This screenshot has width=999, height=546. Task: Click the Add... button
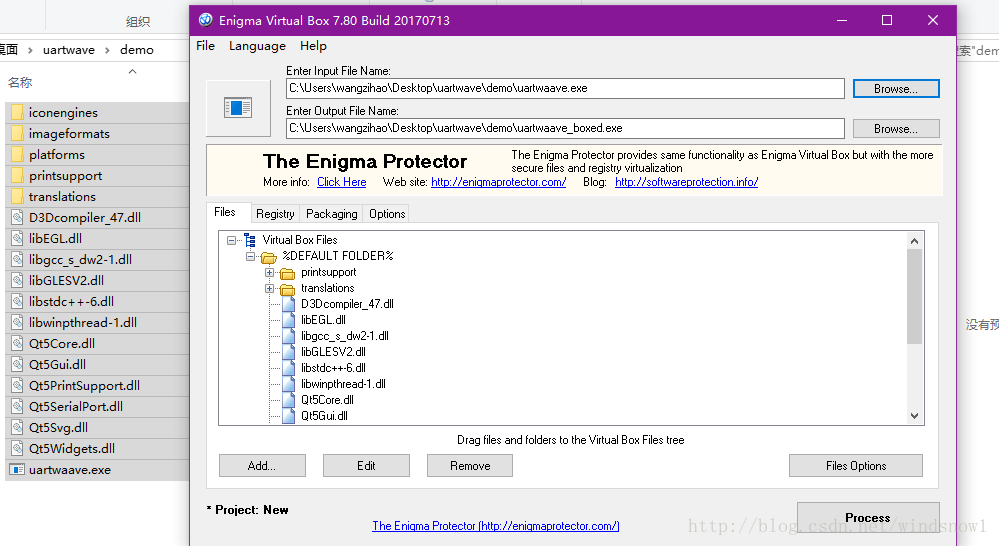coord(262,466)
